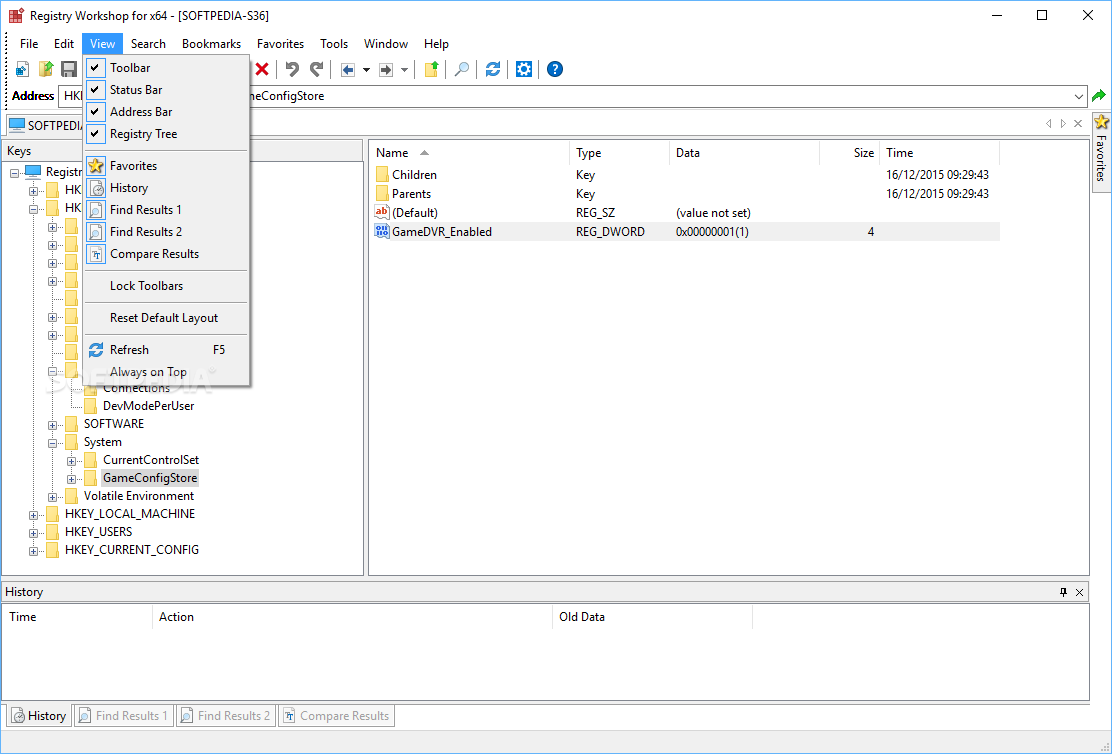
Task: Uncheck Registry Tree in the View menu
Action: (x=143, y=134)
